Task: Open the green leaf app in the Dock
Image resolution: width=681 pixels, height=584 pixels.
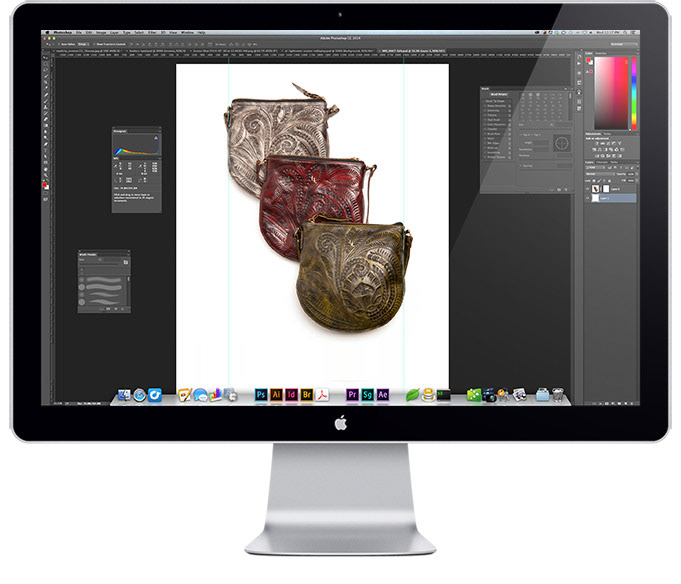Action: [413, 395]
